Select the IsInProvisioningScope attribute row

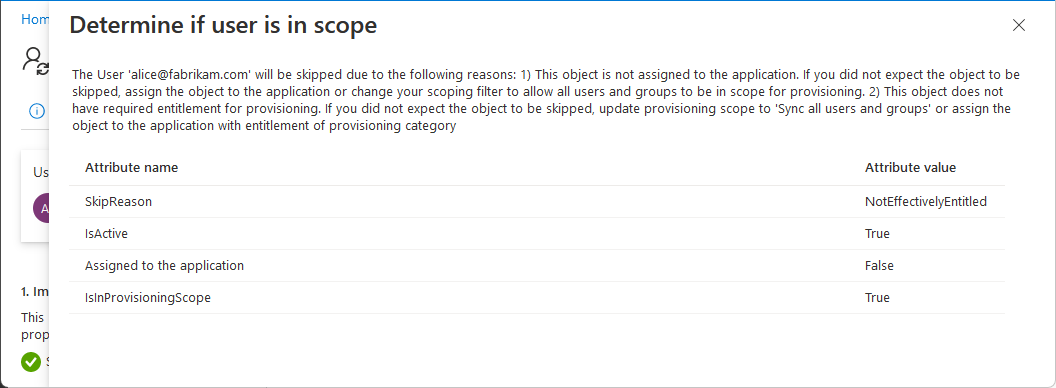click(x=537, y=298)
